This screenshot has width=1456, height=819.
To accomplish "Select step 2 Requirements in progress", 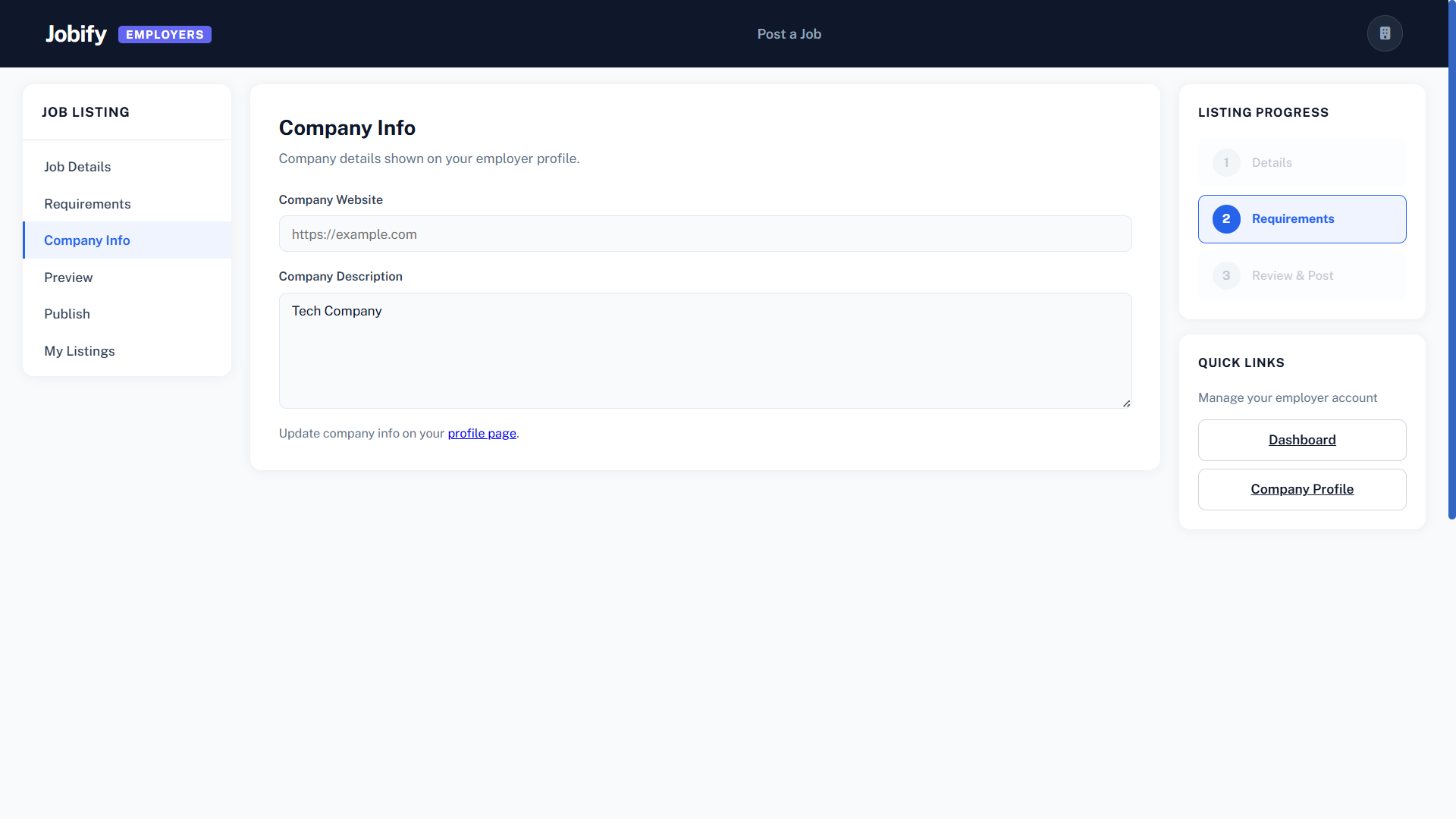I will [x=1302, y=219].
